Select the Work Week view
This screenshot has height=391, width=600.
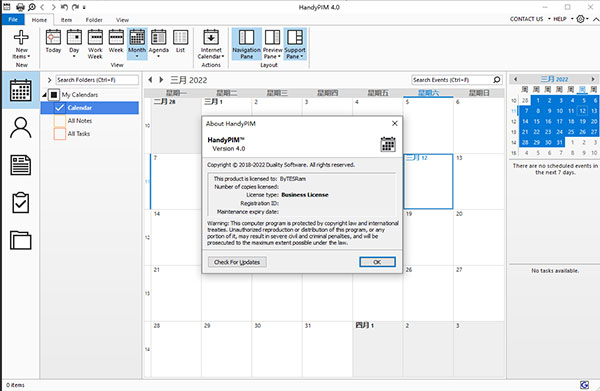click(x=95, y=44)
